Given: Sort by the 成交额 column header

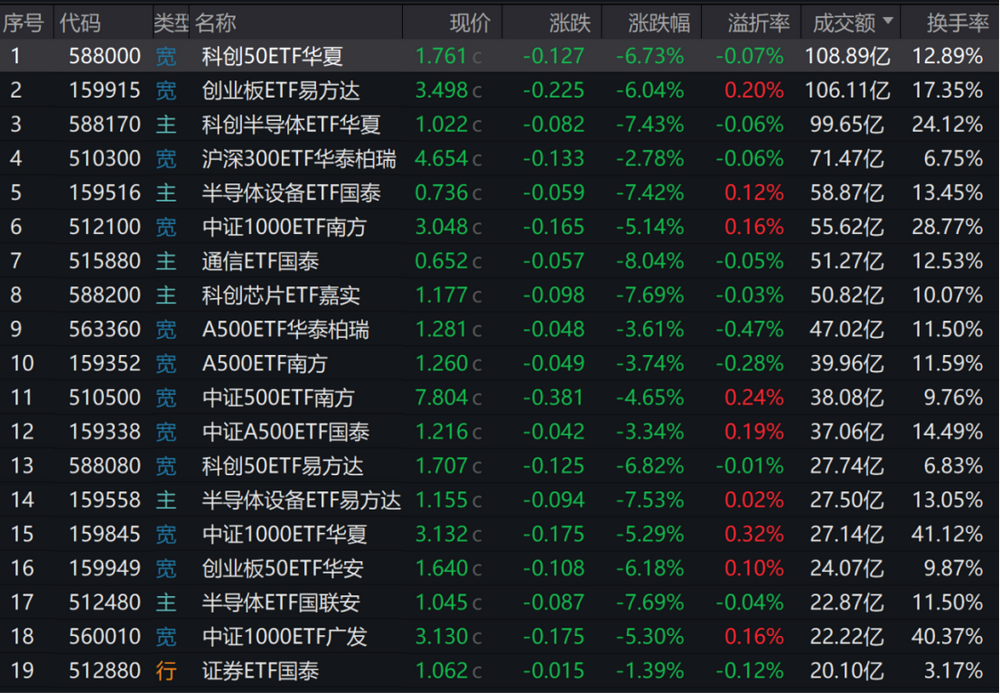Looking at the screenshot, I should (x=852, y=23).
